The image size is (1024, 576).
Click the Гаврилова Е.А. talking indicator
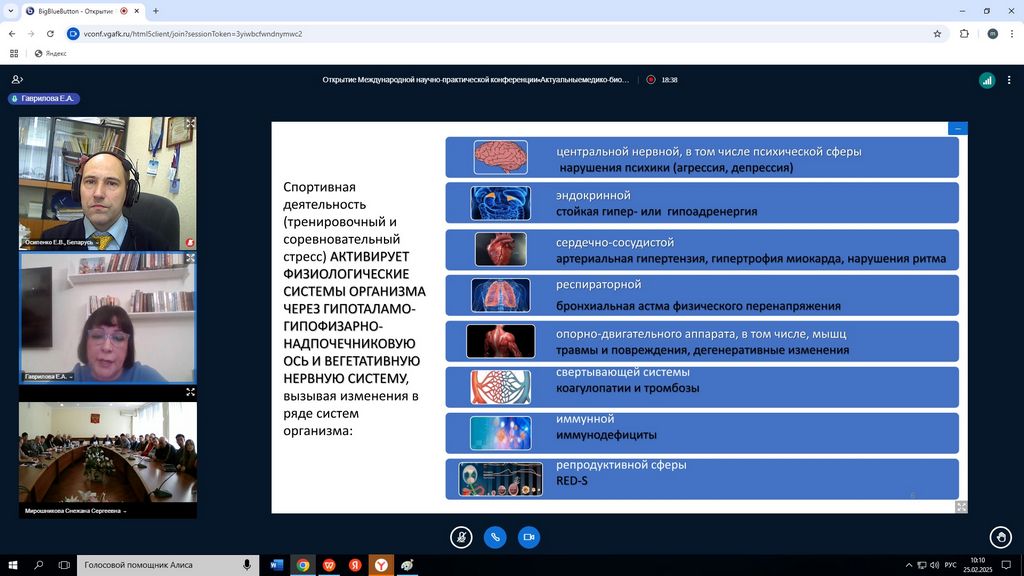[x=43, y=99]
